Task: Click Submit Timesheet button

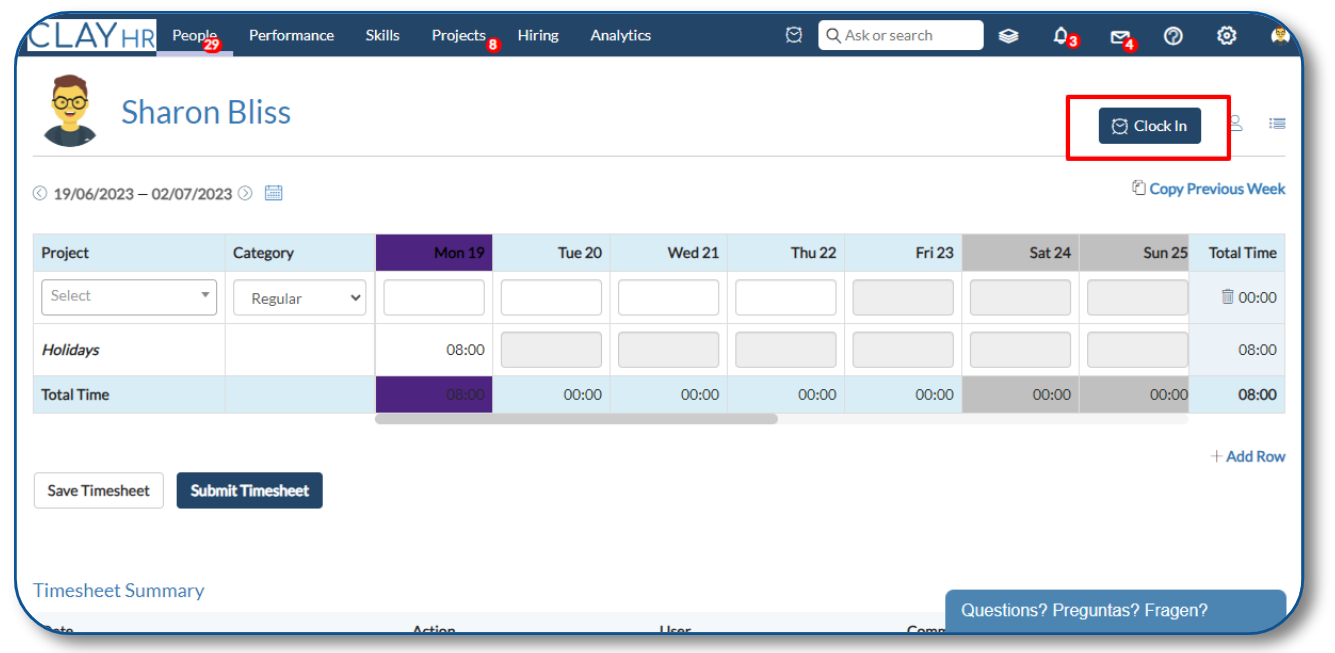Action: tap(250, 491)
